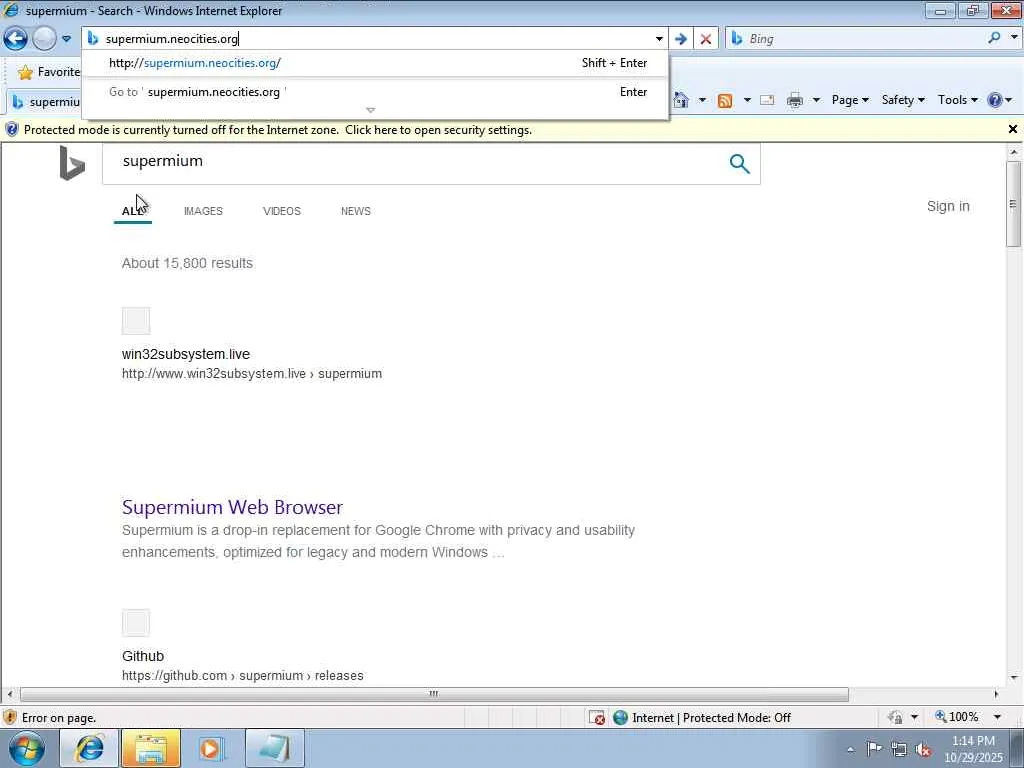Click the Error on page warning icon
Image resolution: width=1024 pixels, height=768 pixels.
point(10,718)
